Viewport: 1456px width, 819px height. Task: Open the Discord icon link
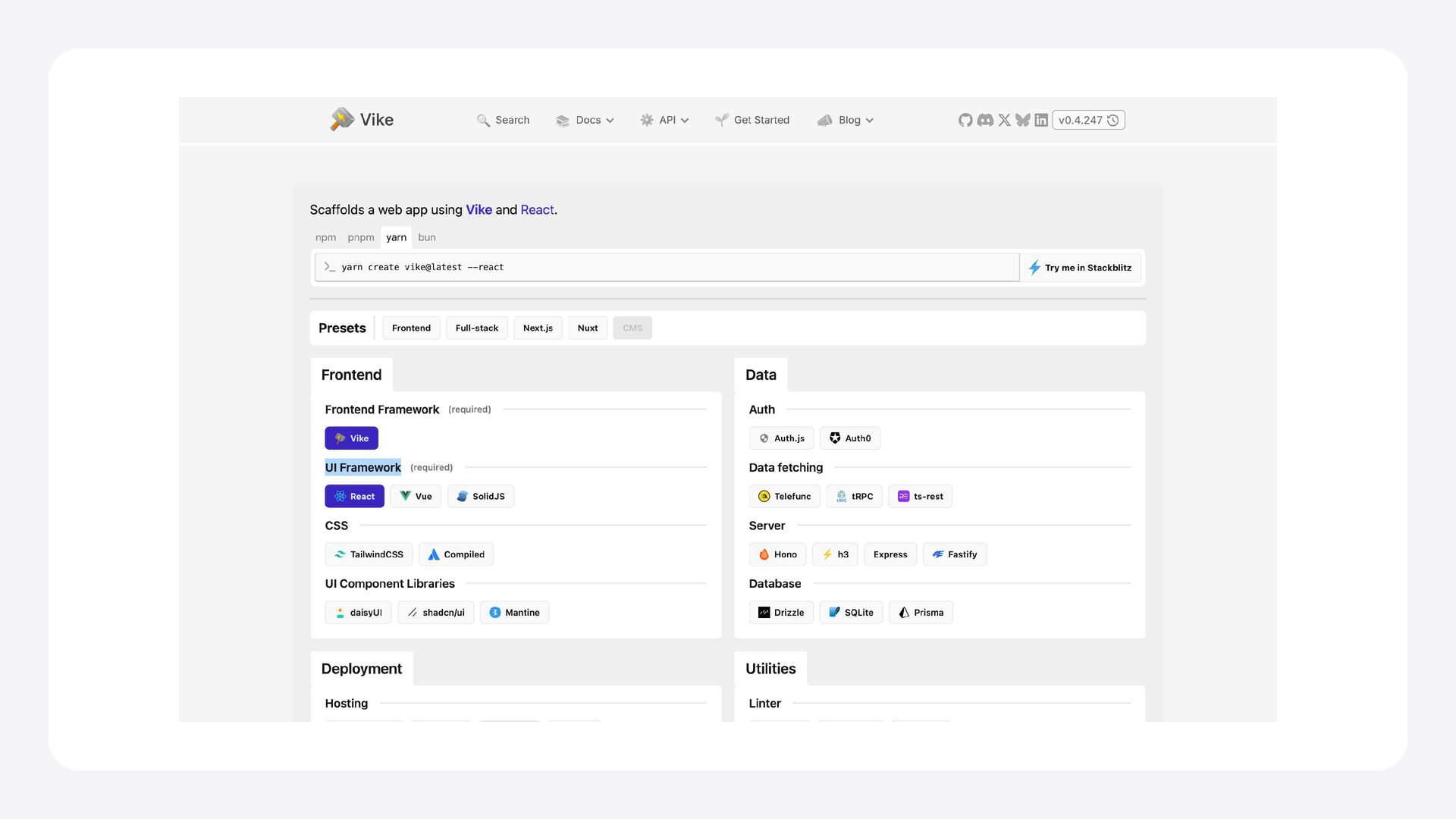985,120
